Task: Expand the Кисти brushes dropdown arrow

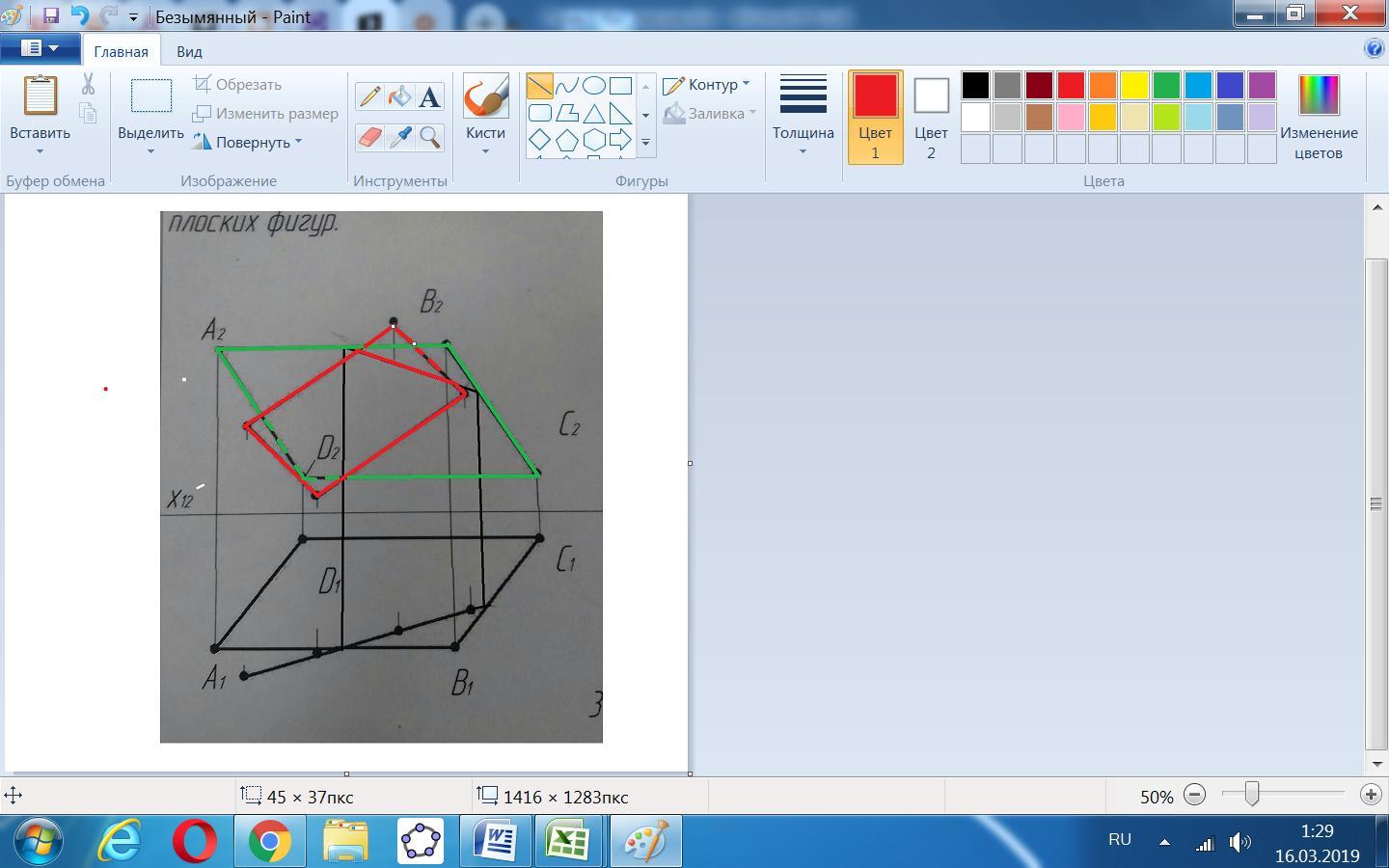Action: pyautogui.click(x=485, y=151)
